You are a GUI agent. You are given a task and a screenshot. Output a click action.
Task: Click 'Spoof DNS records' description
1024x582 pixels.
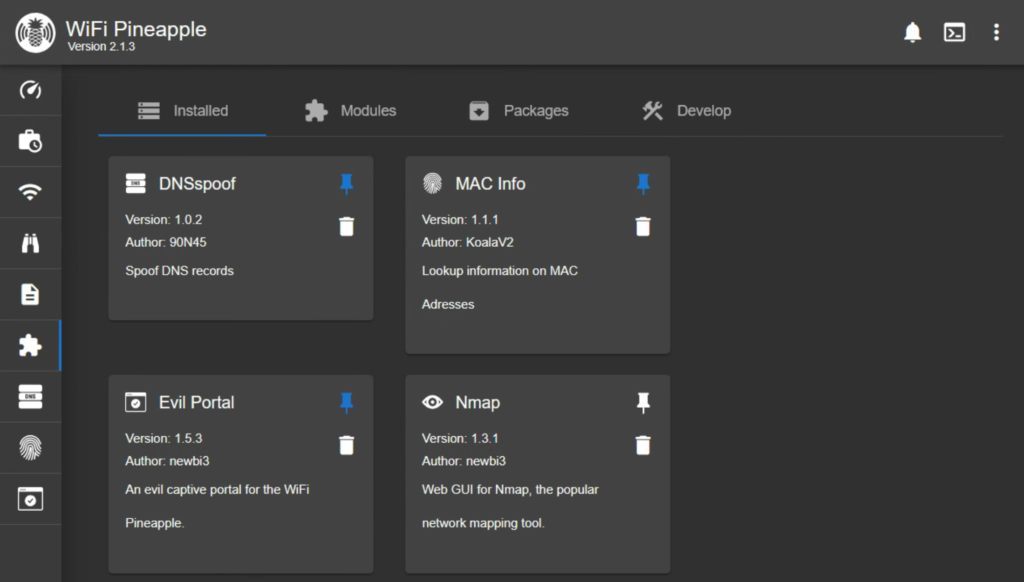pyautogui.click(x=180, y=270)
